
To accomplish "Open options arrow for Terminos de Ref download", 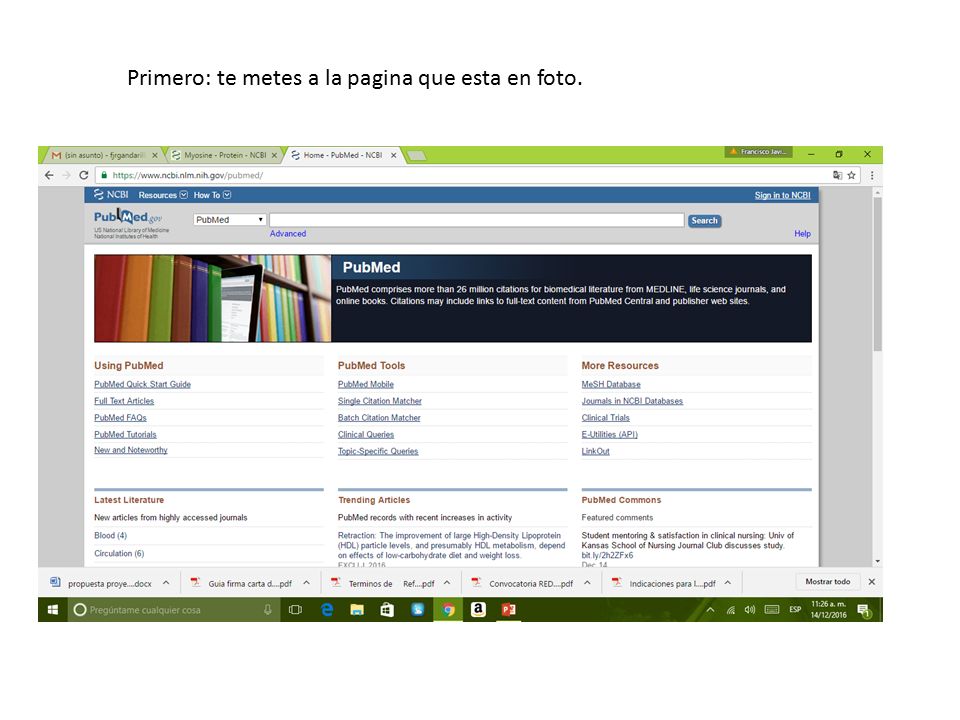I will click(447, 583).
